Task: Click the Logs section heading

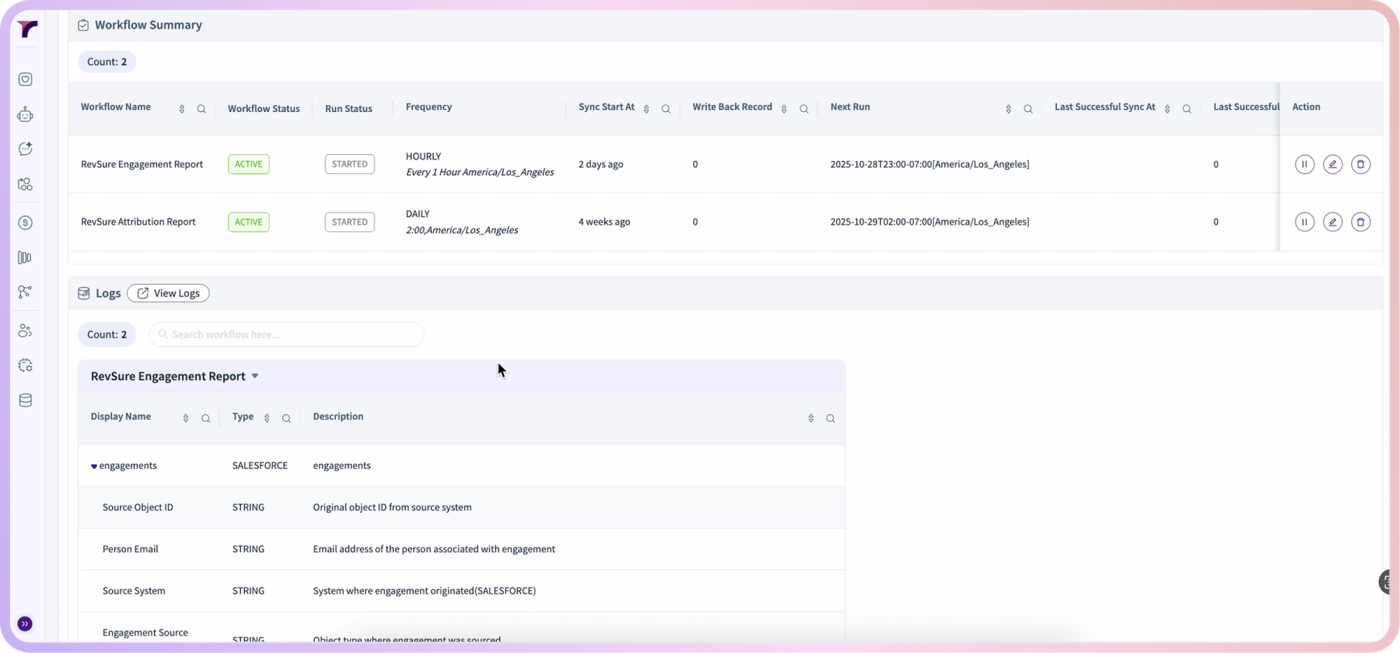Action: pyautogui.click(x=108, y=293)
